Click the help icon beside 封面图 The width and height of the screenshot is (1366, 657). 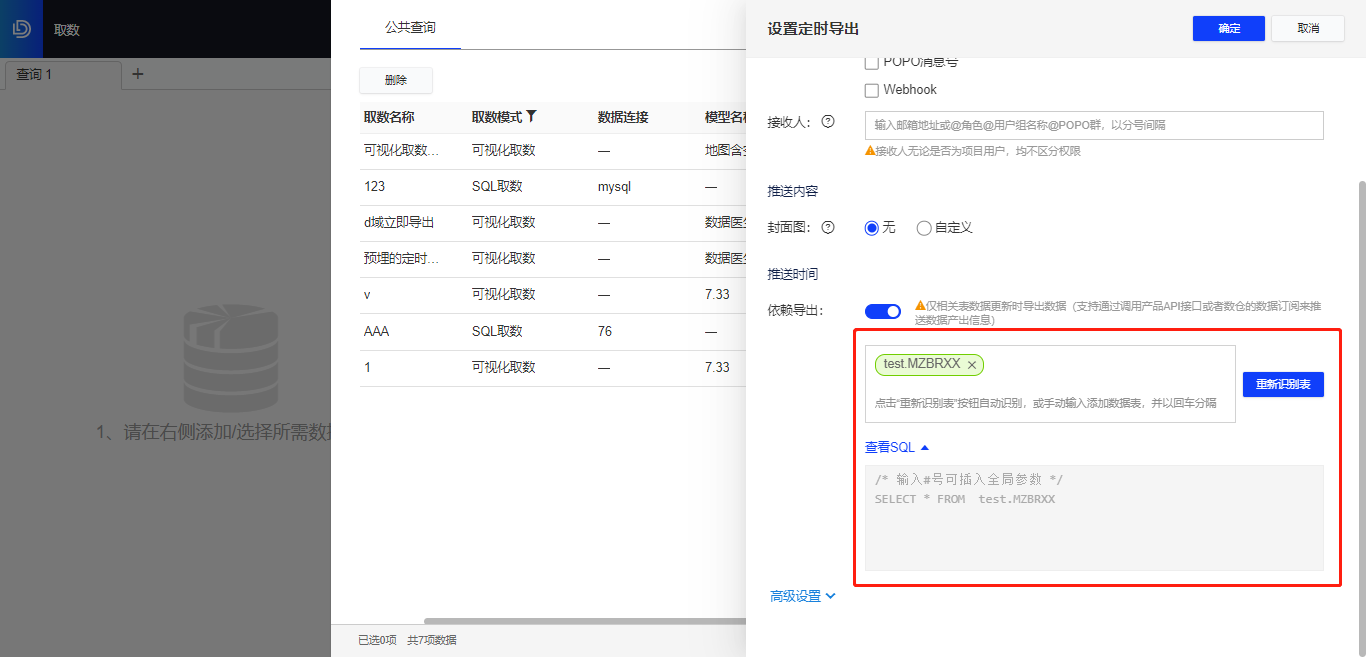(x=827, y=227)
